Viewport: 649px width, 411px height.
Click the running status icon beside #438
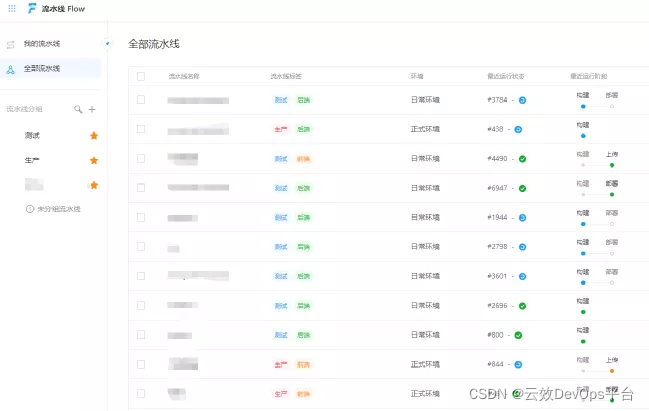coord(518,130)
